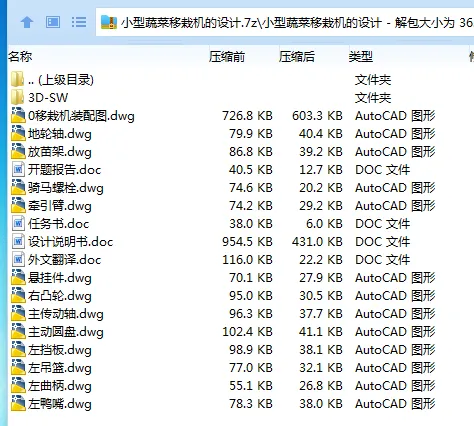This screenshot has height=426, width=474.
Task: Click DOC 文件 type in 任务书.doc row
Action: coord(383,224)
